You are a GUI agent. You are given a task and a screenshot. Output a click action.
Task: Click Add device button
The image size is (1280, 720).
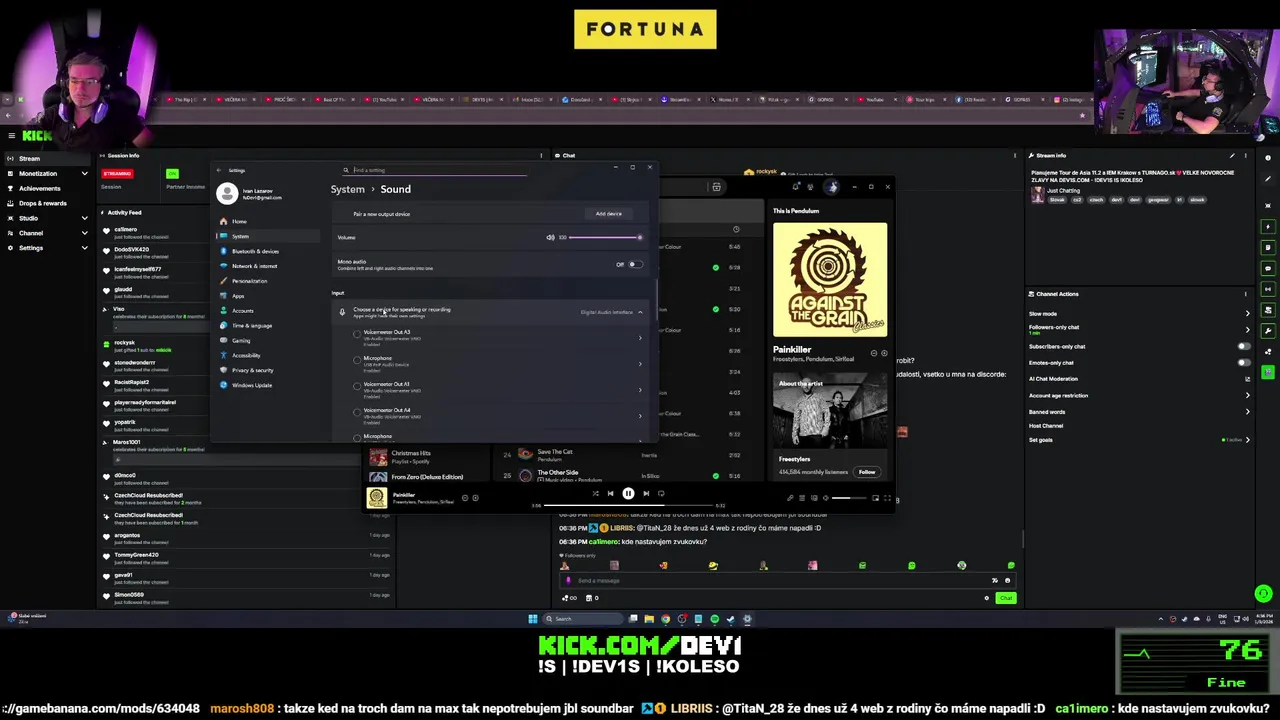tap(609, 214)
